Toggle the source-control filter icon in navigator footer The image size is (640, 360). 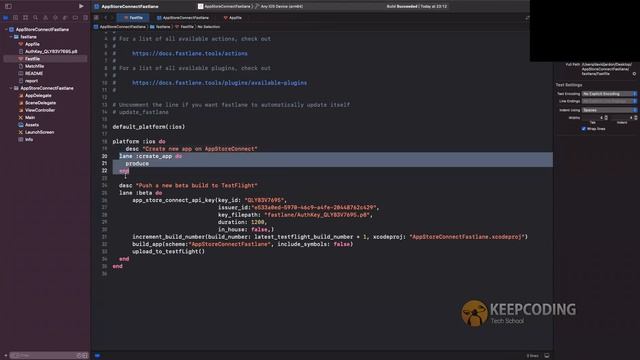click(85, 356)
